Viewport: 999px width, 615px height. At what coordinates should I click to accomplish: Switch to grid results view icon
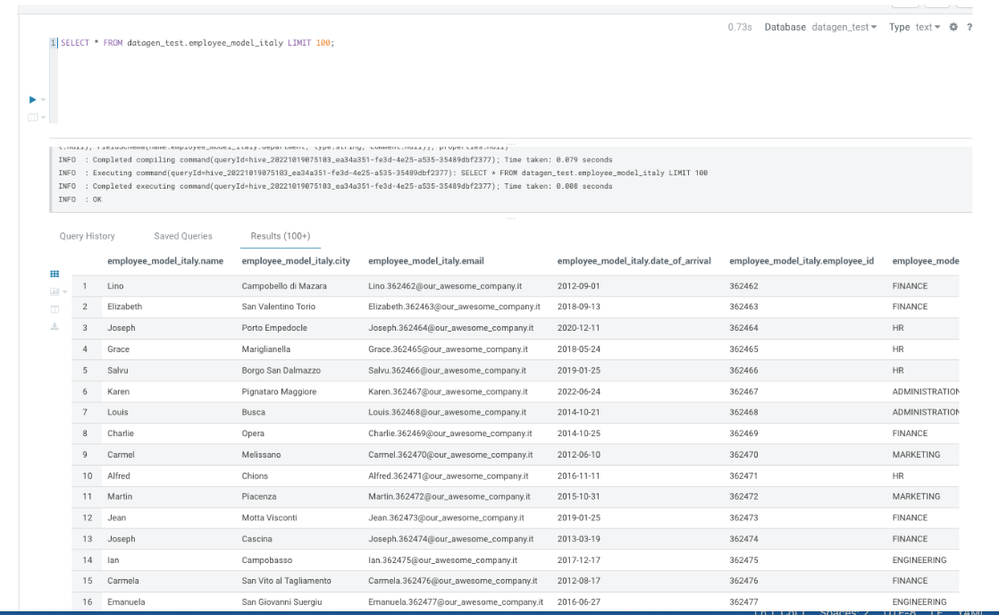click(55, 274)
